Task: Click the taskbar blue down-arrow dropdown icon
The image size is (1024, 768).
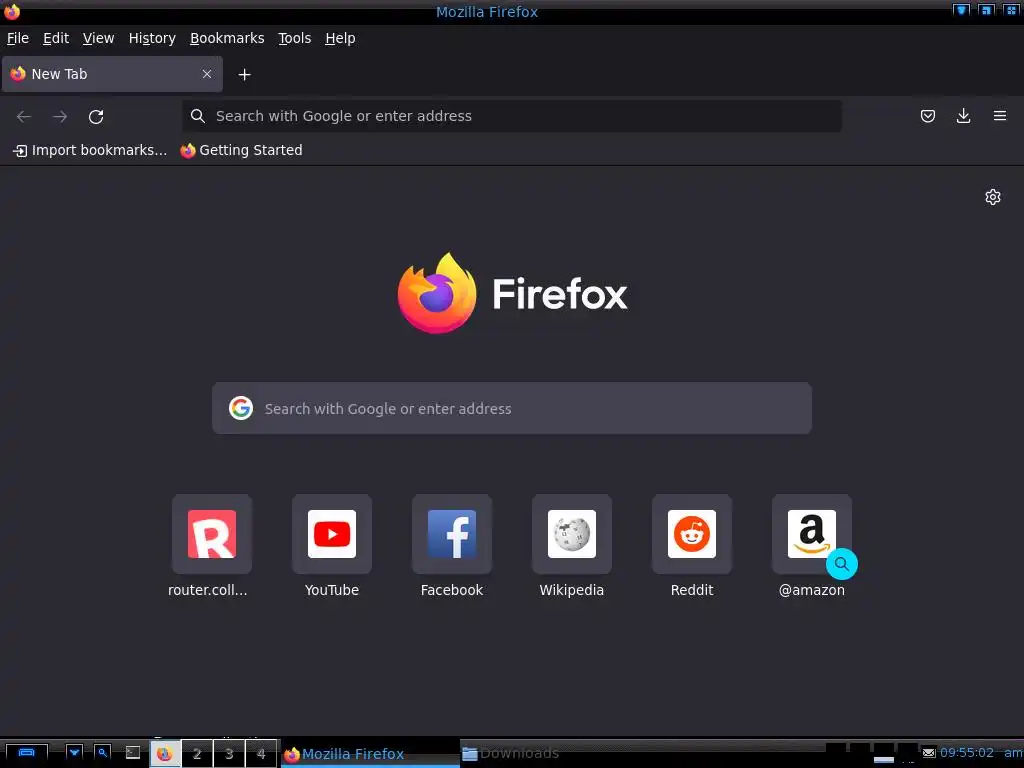Action: point(74,753)
